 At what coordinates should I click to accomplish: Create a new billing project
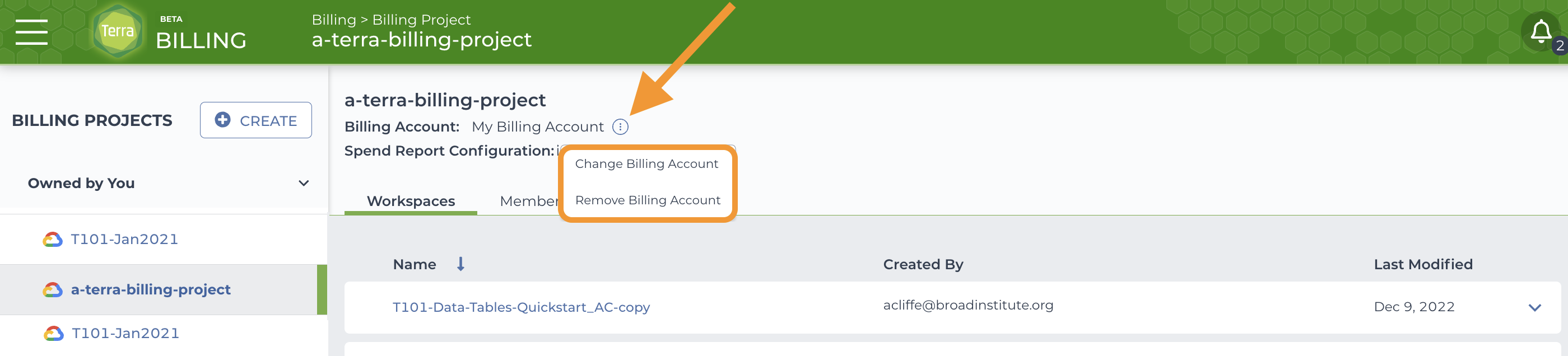point(255,120)
